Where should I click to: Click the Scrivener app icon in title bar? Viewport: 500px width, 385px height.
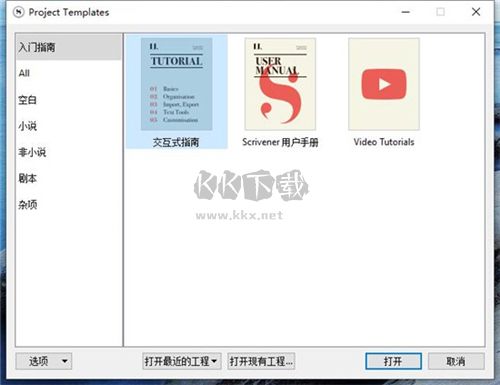tap(19, 12)
